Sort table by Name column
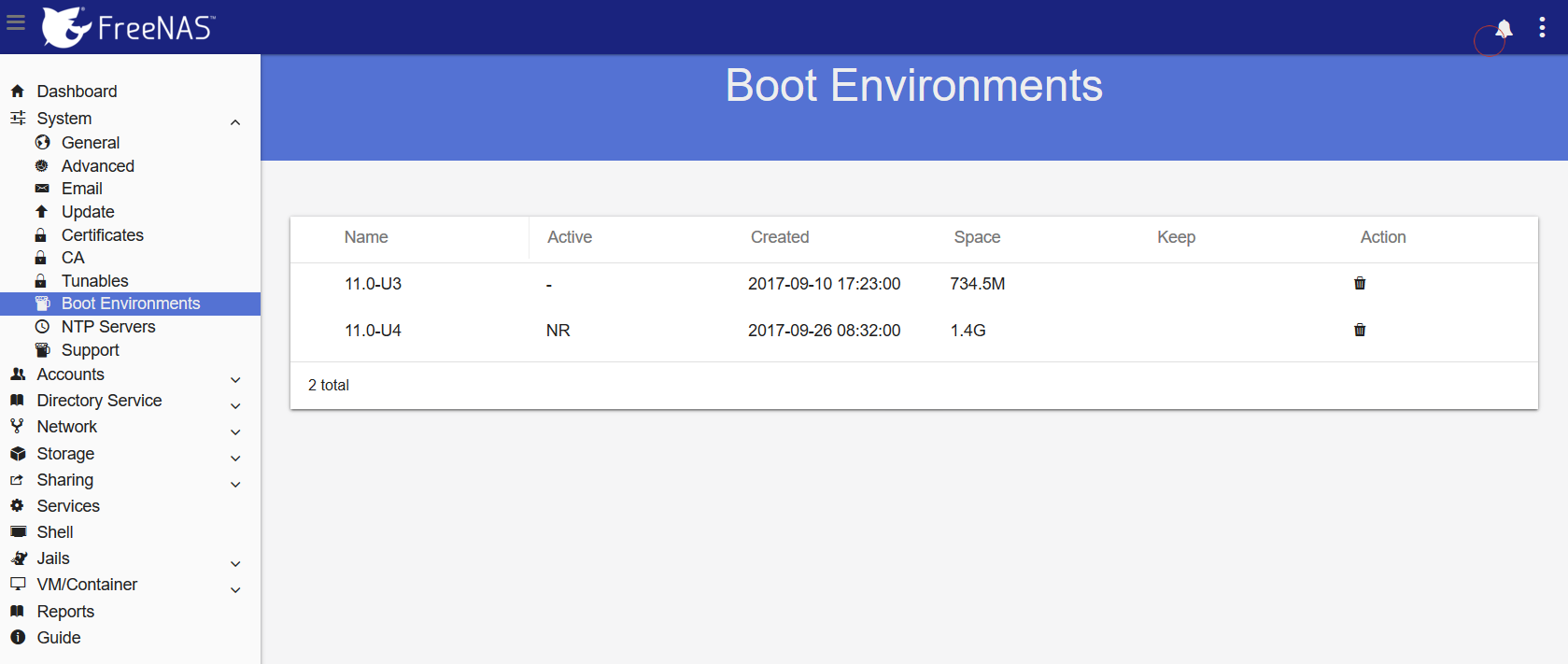The width and height of the screenshot is (1568, 664). tap(366, 237)
